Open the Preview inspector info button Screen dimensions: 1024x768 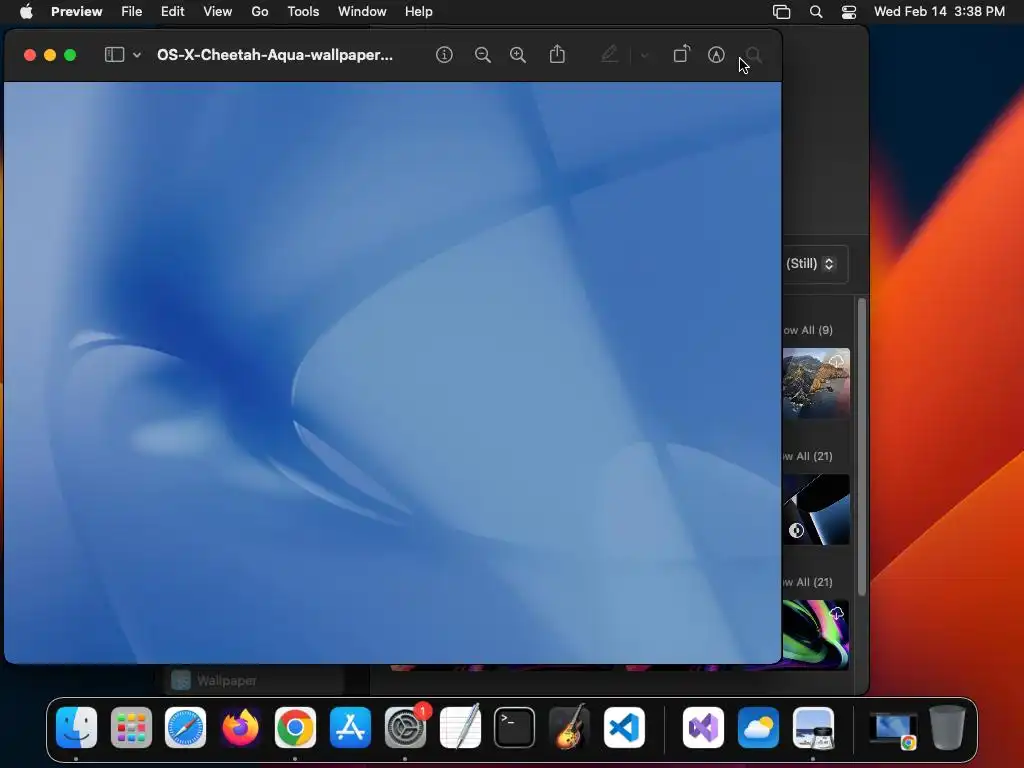pos(444,55)
